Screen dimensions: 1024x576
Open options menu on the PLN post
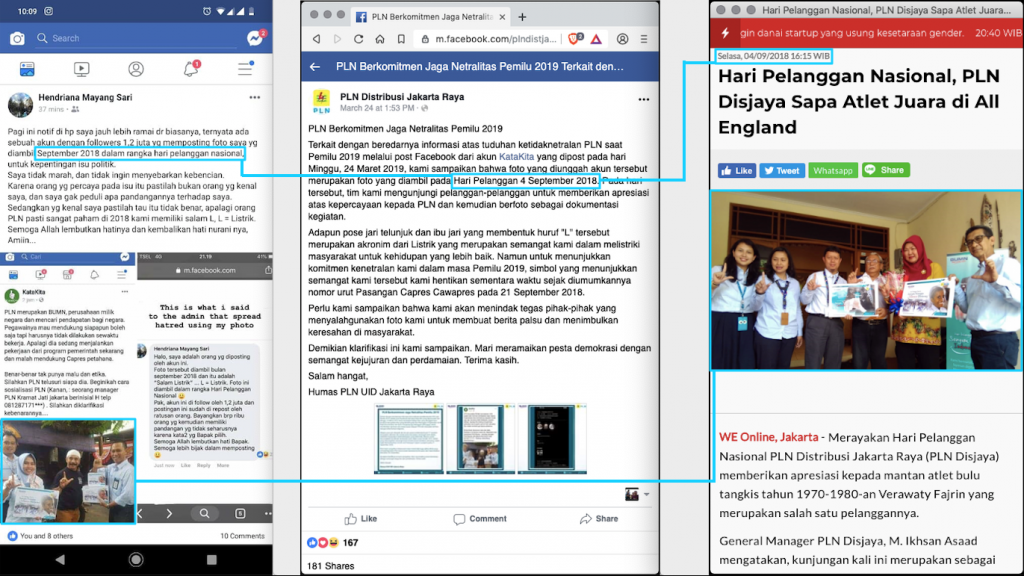(x=644, y=99)
